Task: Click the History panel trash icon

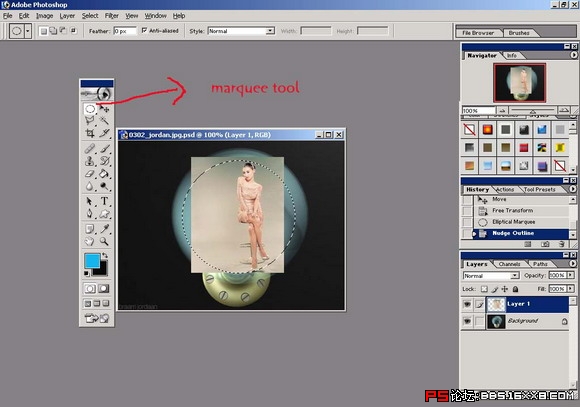Action: (562, 244)
